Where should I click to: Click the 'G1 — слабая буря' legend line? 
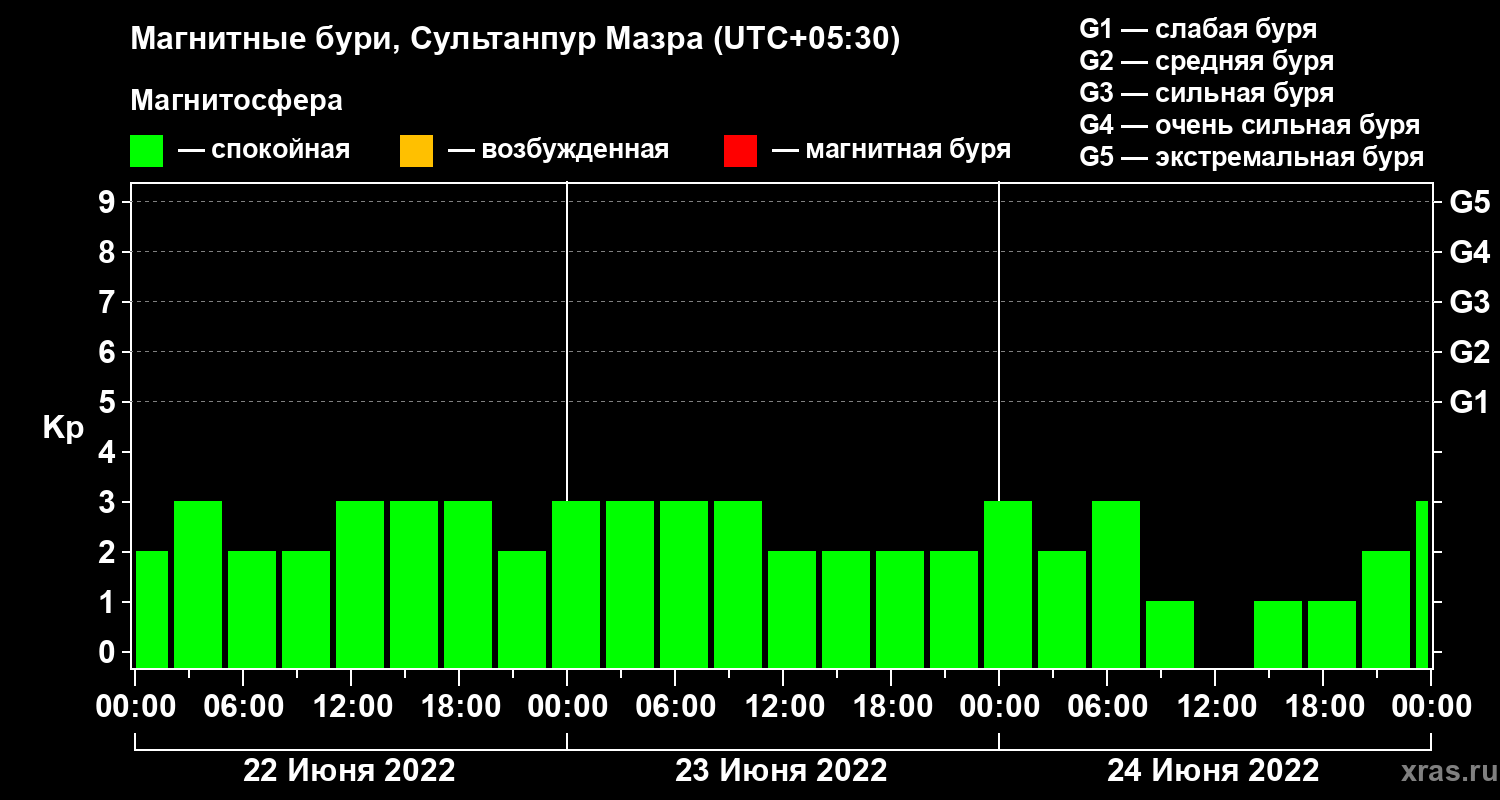pos(1198,28)
